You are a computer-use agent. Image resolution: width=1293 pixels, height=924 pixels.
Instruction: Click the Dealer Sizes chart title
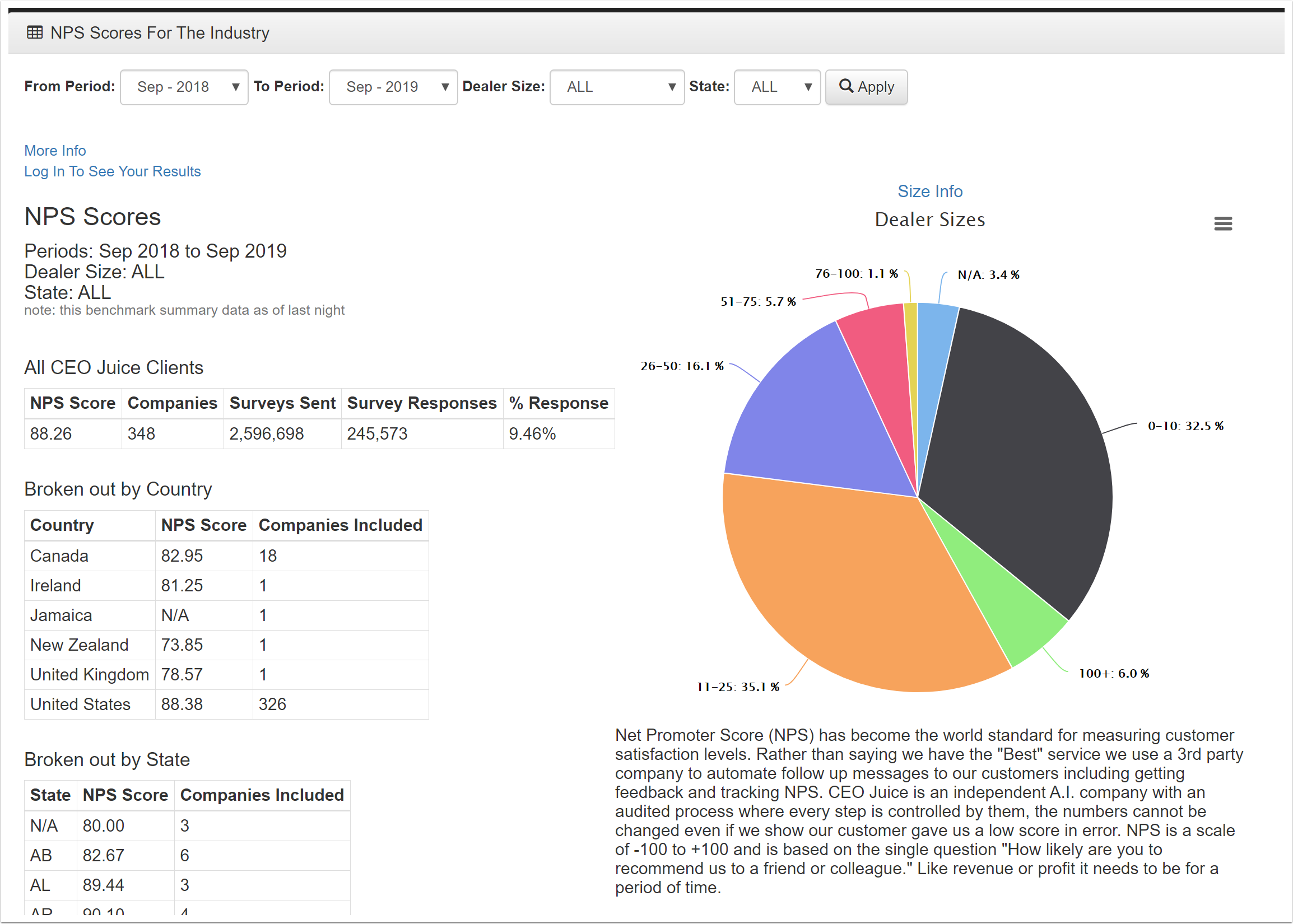930,220
